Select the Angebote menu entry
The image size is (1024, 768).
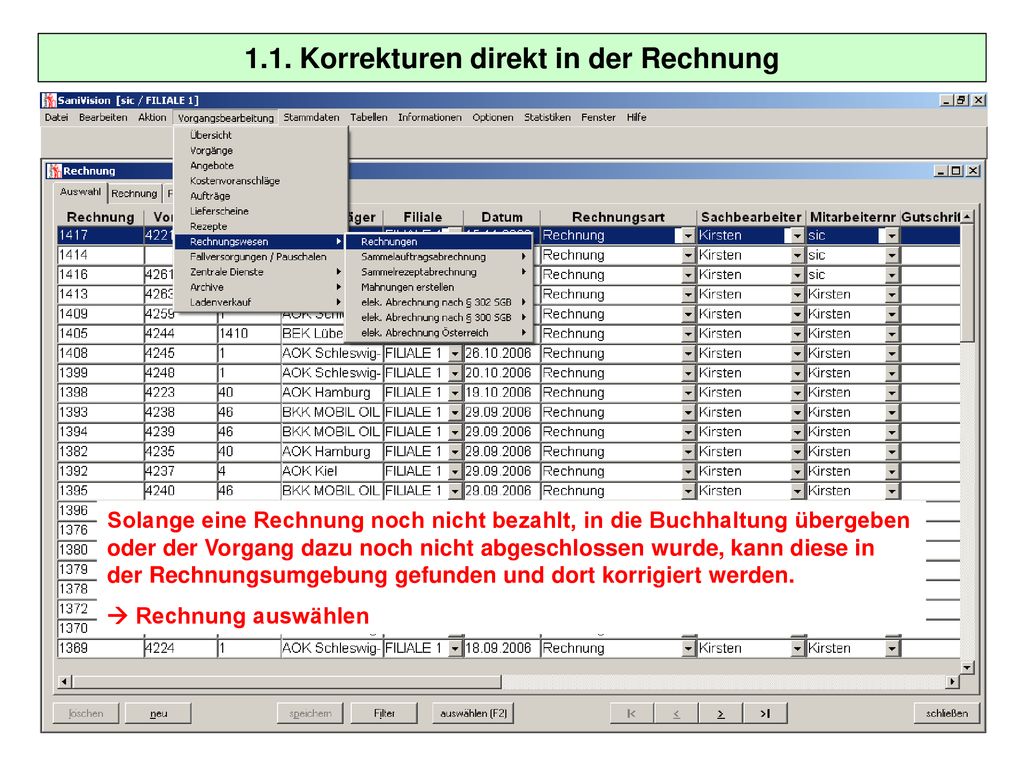coord(261,166)
